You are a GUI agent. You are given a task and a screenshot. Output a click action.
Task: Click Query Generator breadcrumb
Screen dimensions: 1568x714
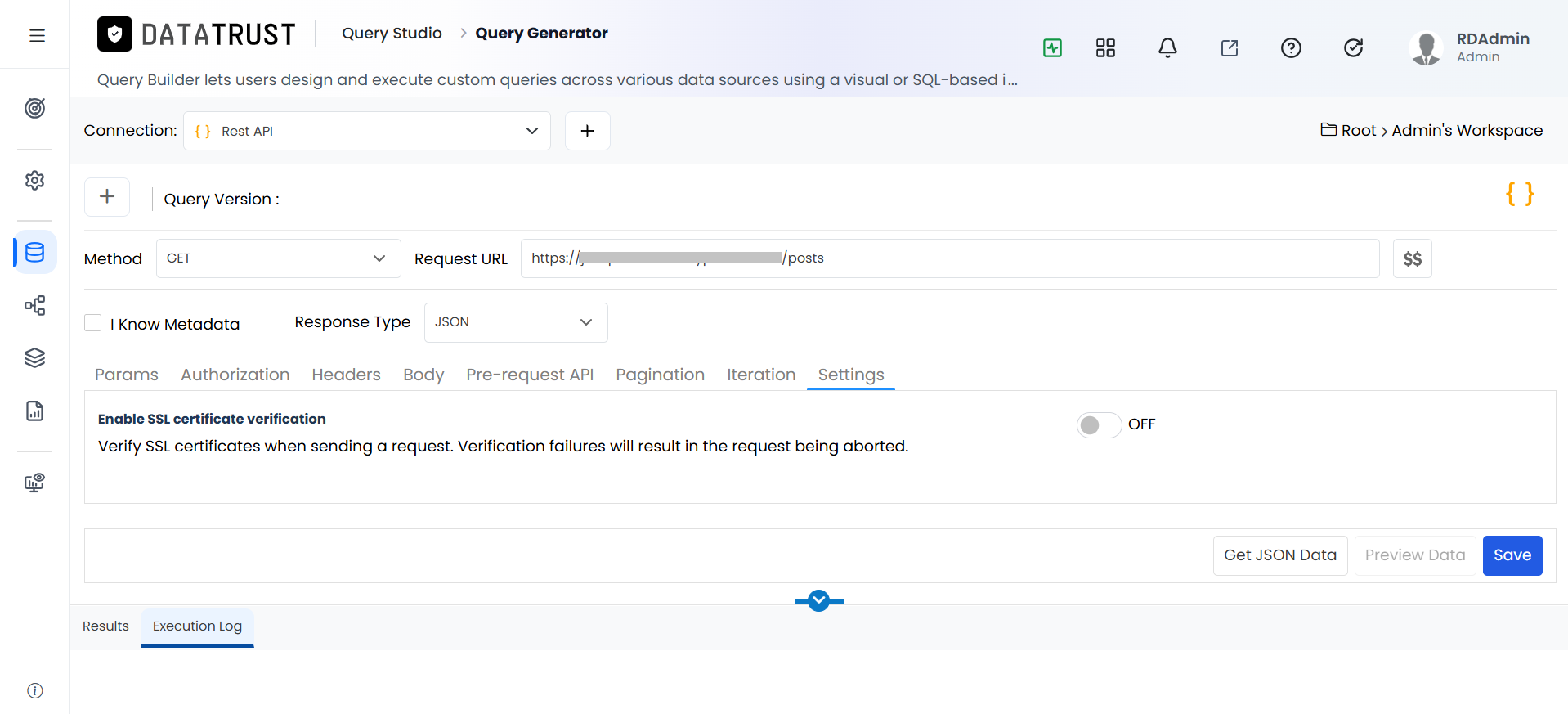pos(541,34)
